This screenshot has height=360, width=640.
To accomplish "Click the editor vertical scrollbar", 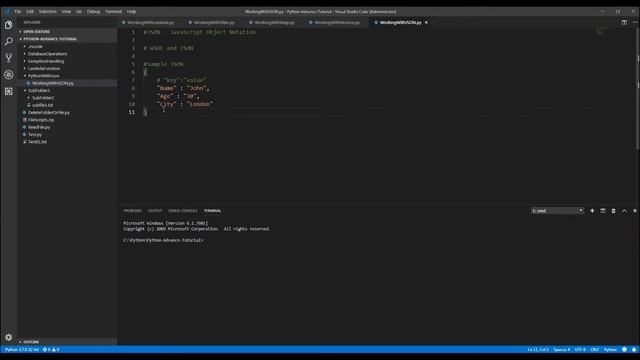I will (x=638, y=90).
